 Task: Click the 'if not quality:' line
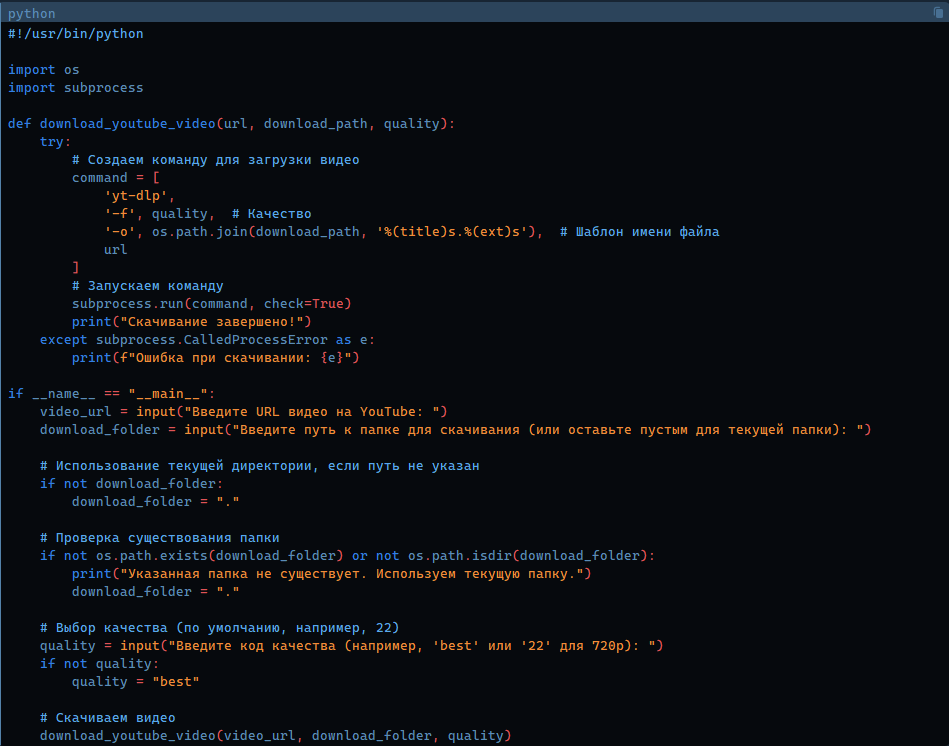[99, 664]
